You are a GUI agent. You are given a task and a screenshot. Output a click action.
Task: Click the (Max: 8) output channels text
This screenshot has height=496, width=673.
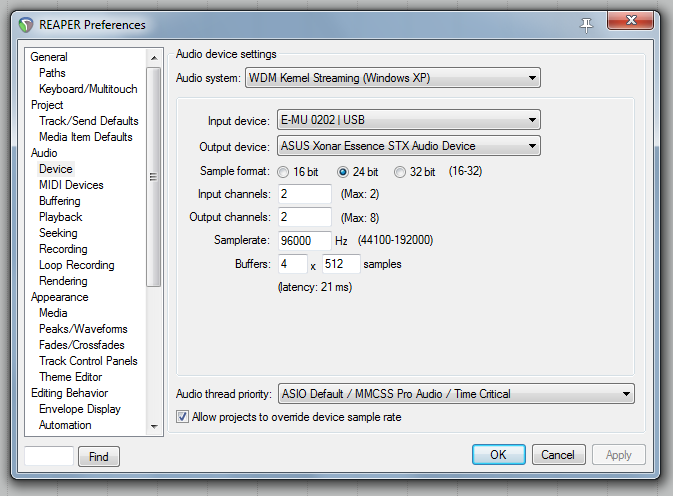[360, 218]
